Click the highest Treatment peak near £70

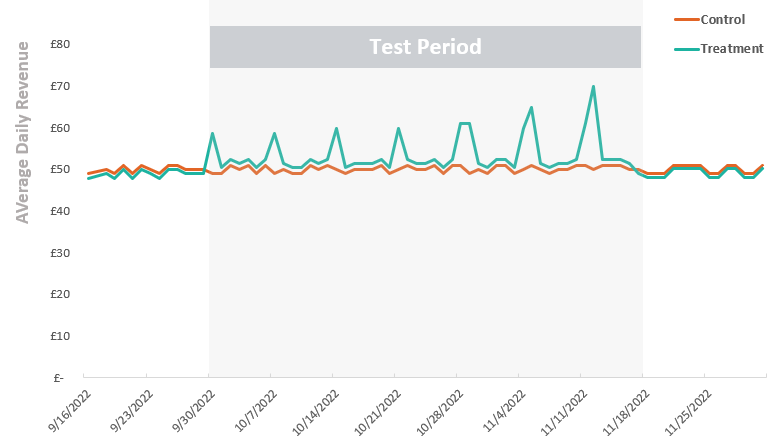593,86
